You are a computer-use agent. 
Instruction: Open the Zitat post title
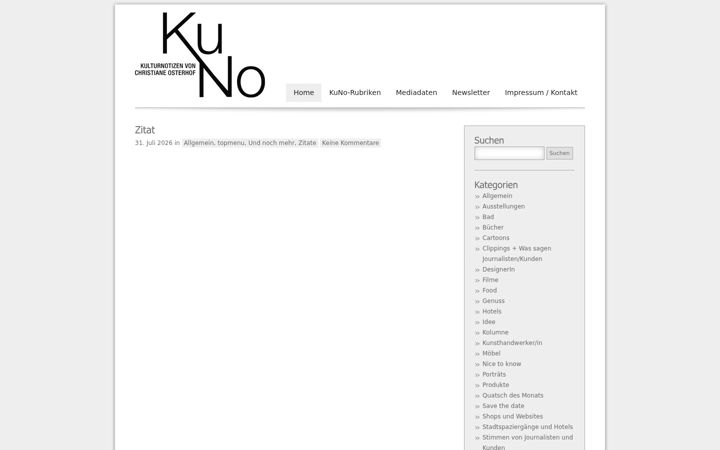click(x=145, y=130)
